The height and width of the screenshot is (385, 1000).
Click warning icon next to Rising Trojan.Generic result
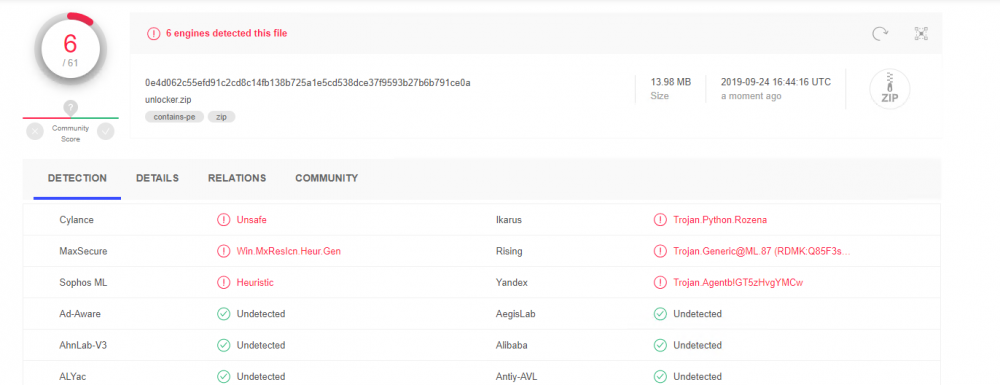click(x=660, y=251)
